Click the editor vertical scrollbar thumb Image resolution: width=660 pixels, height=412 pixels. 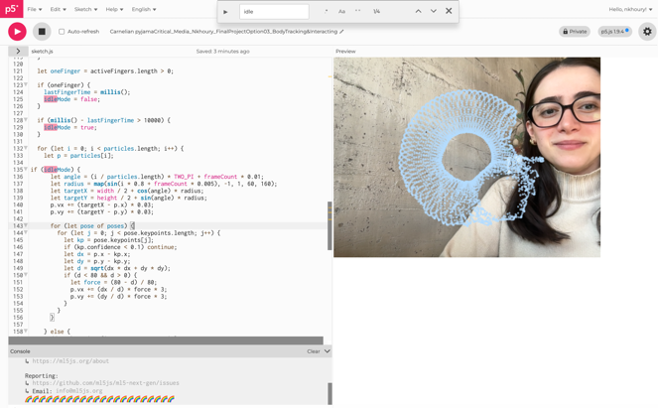pyautogui.click(x=330, y=226)
